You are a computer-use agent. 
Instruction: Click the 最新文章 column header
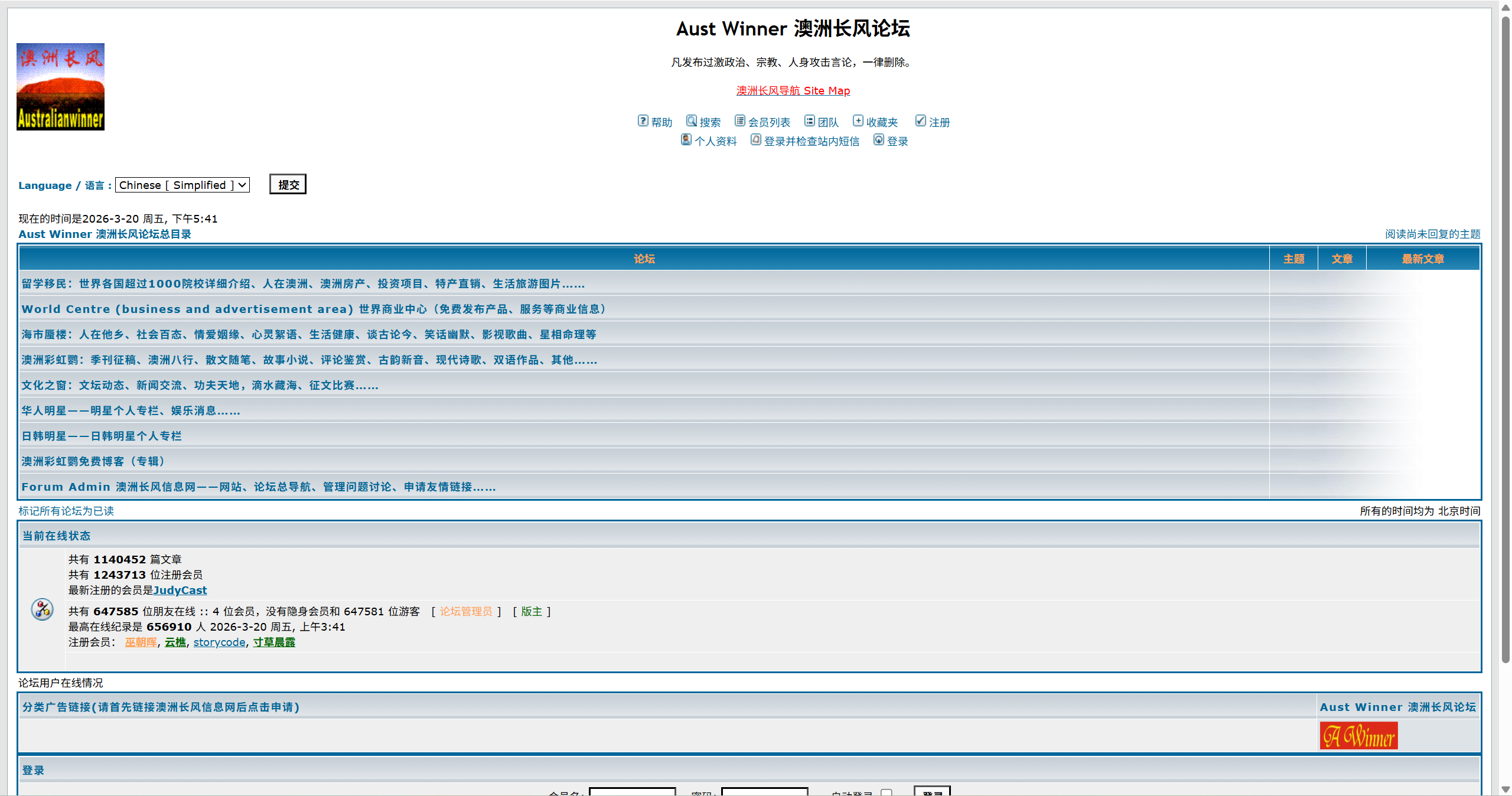coord(1423,259)
